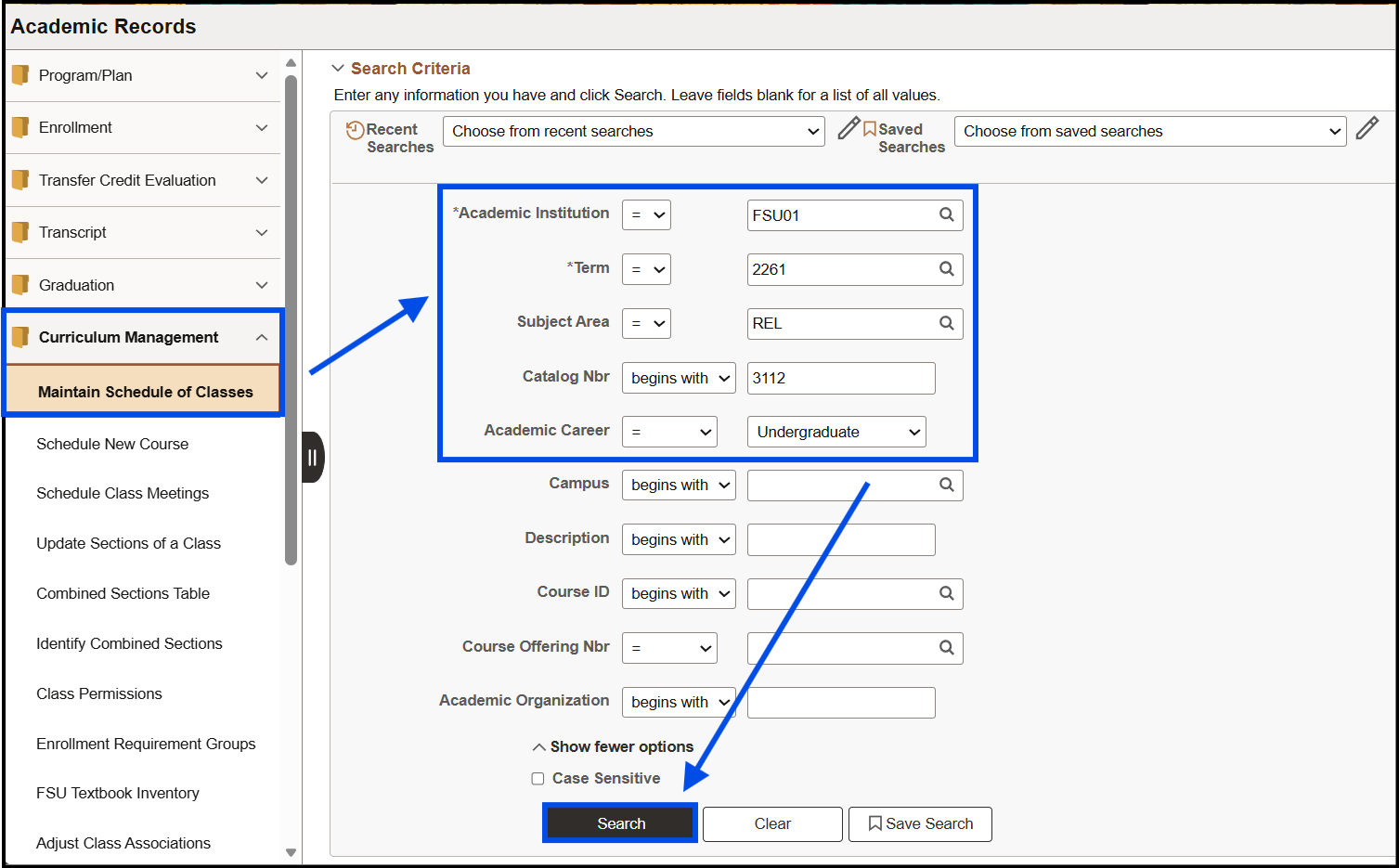Open the Choose from recent searches dropdown

tap(632, 131)
